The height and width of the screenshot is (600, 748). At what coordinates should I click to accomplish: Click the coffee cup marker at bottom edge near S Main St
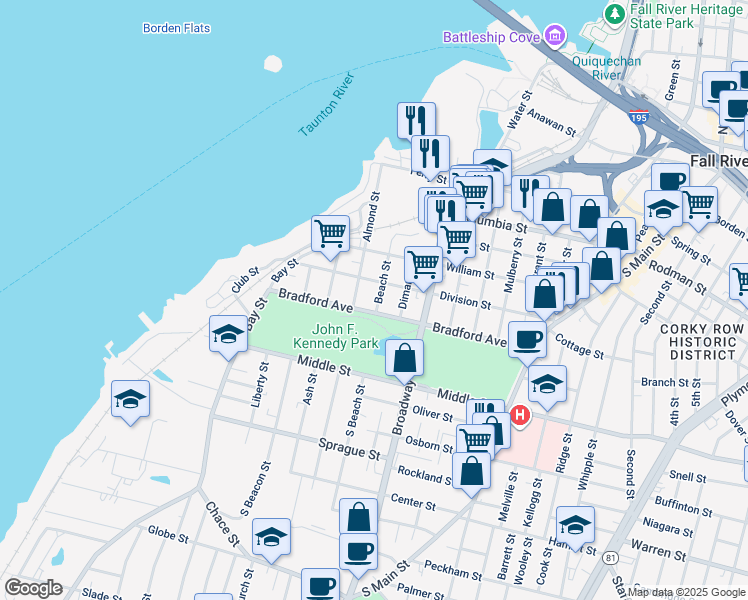321,584
